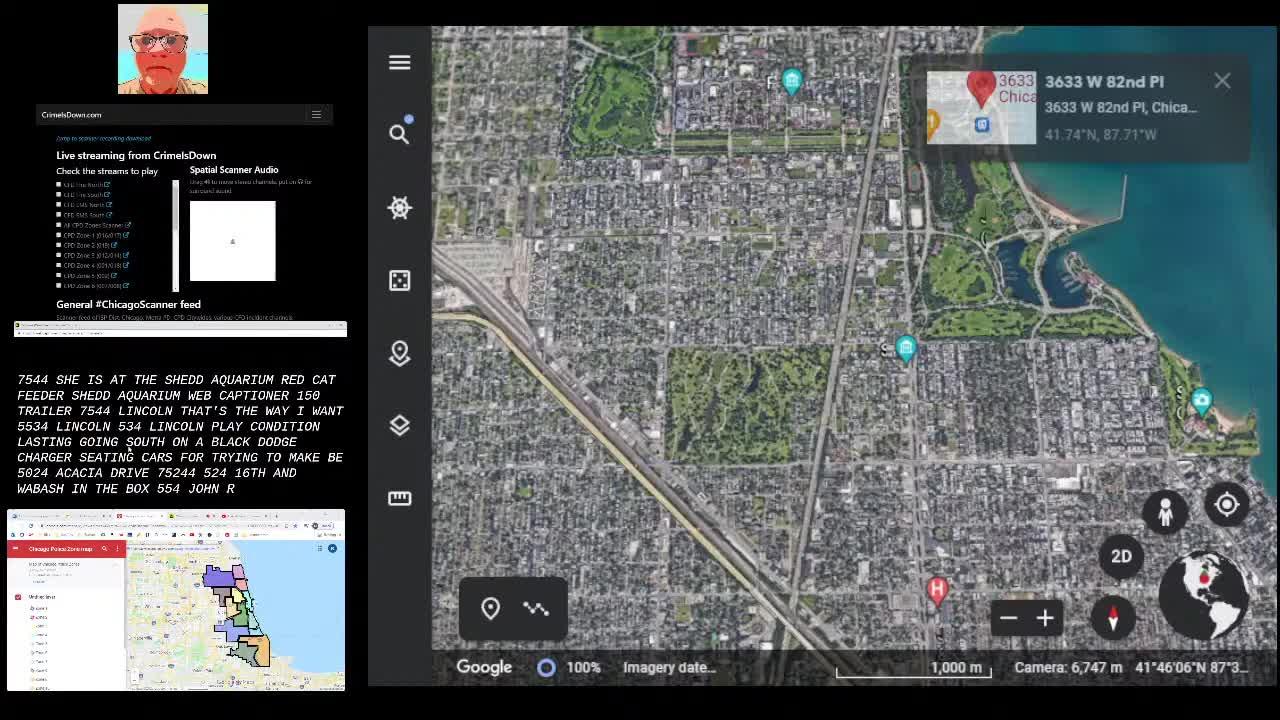Click the red H hospital marker on map
The height and width of the screenshot is (720, 1280).
pos(937,591)
